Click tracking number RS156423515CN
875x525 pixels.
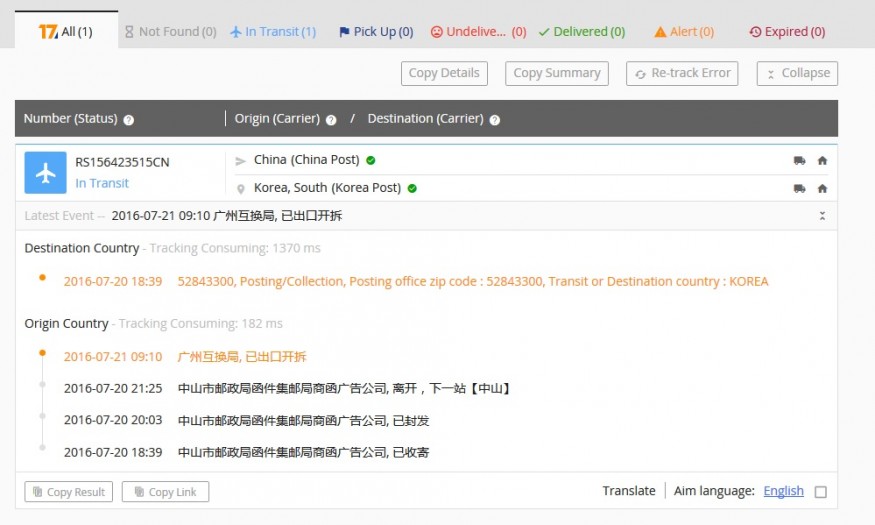(122, 162)
